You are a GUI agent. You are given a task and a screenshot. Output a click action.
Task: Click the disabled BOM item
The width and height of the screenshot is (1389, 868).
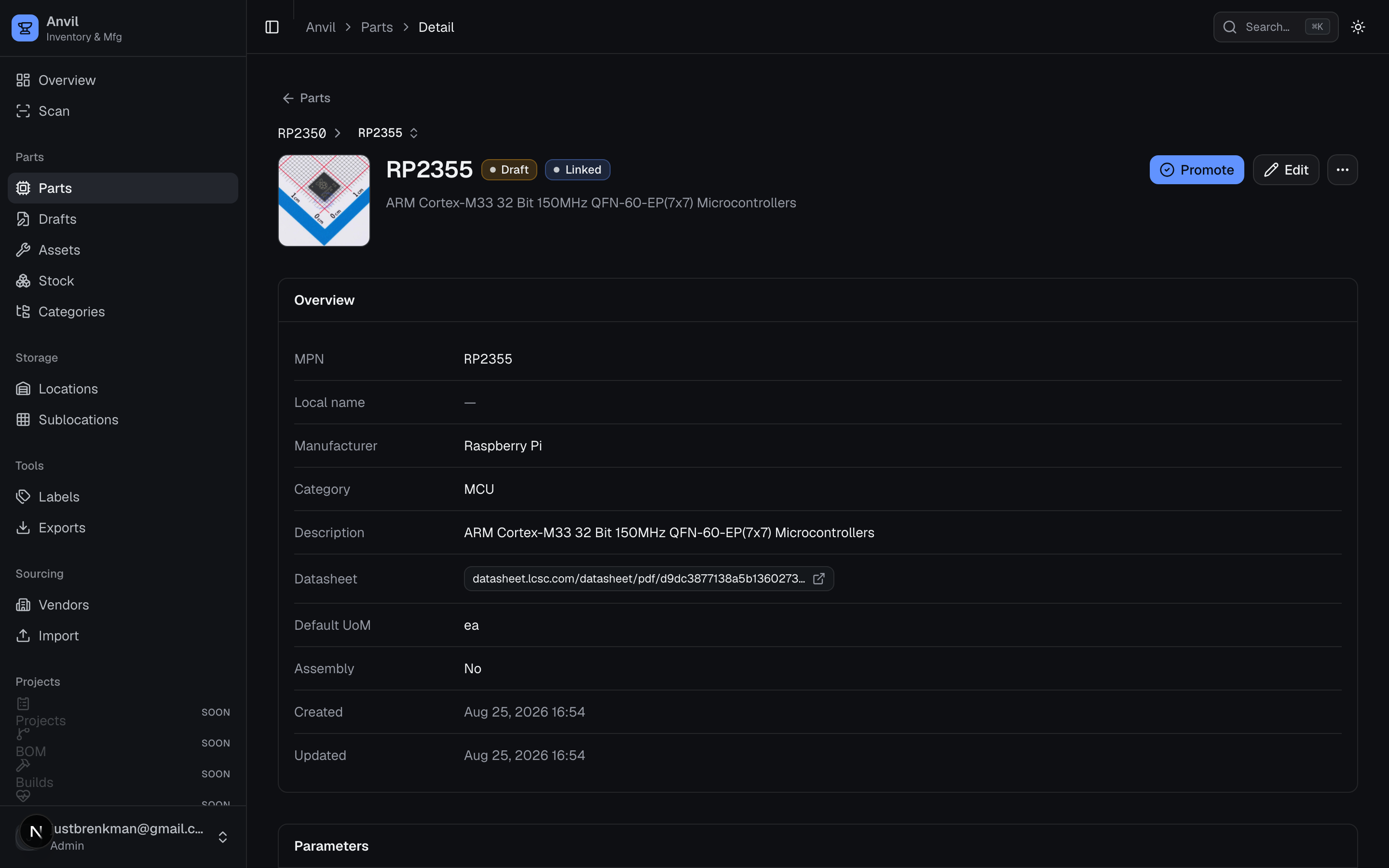(123, 744)
